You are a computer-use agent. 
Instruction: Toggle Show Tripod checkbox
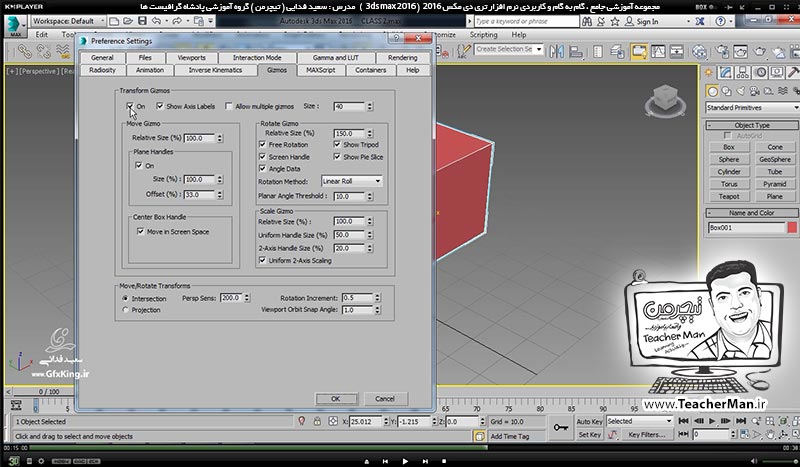337,144
